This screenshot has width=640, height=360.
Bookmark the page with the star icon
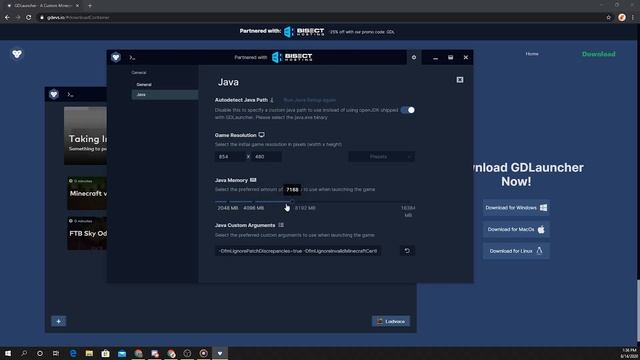[x=609, y=18]
